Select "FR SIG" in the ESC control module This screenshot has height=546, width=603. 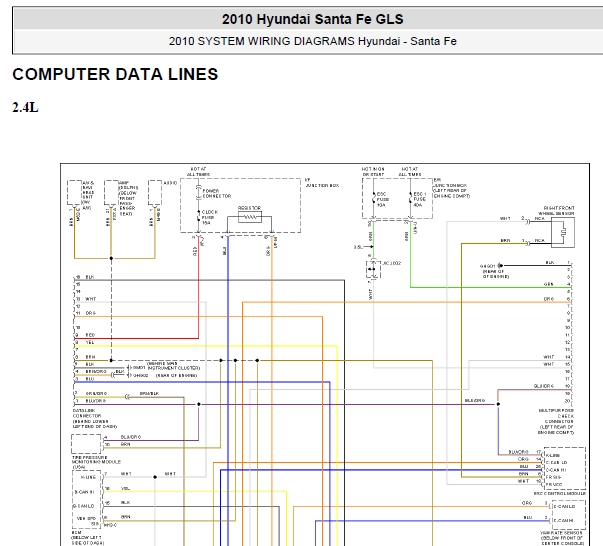click(553, 477)
